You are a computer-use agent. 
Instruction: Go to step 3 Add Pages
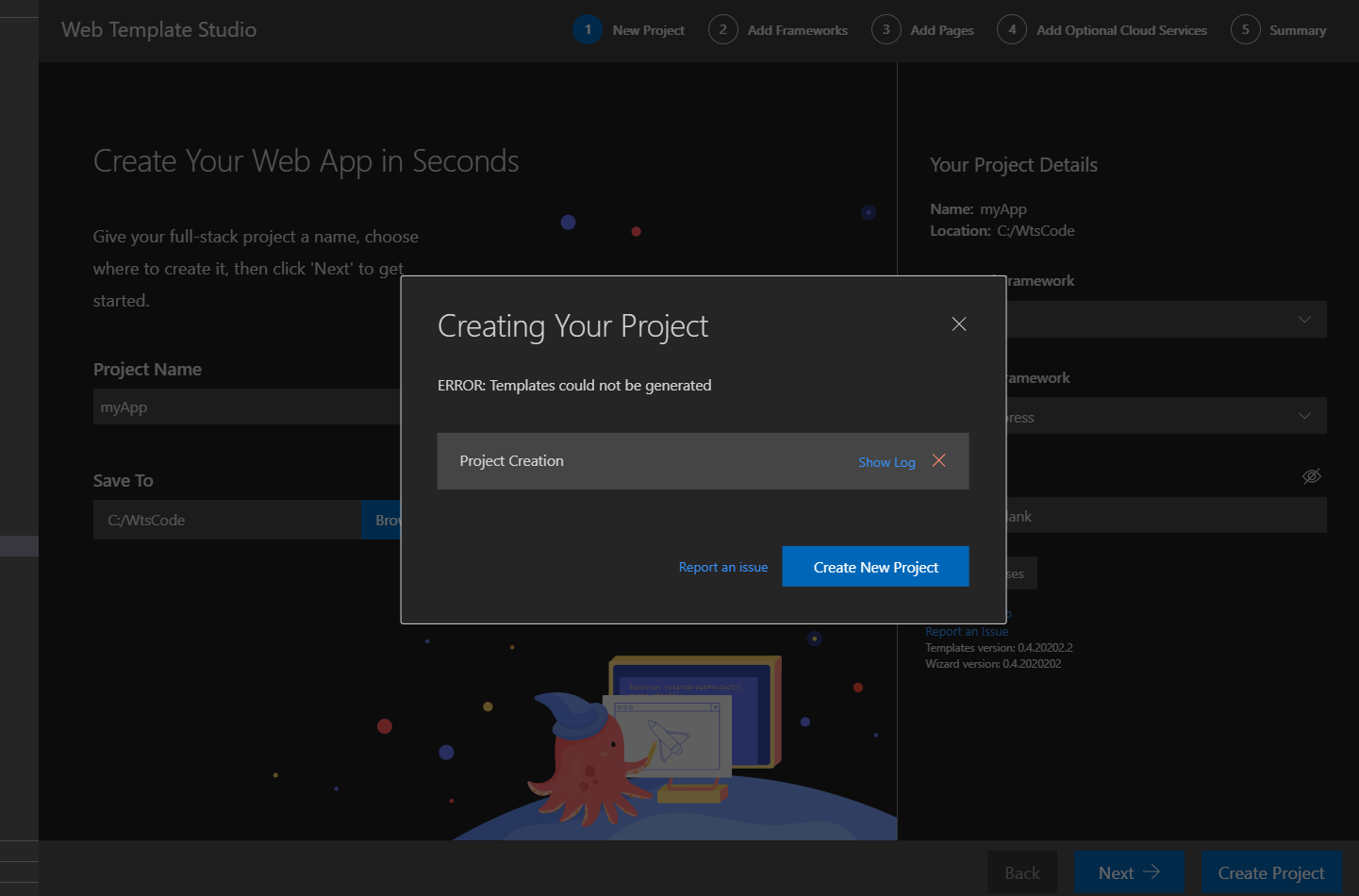click(923, 30)
